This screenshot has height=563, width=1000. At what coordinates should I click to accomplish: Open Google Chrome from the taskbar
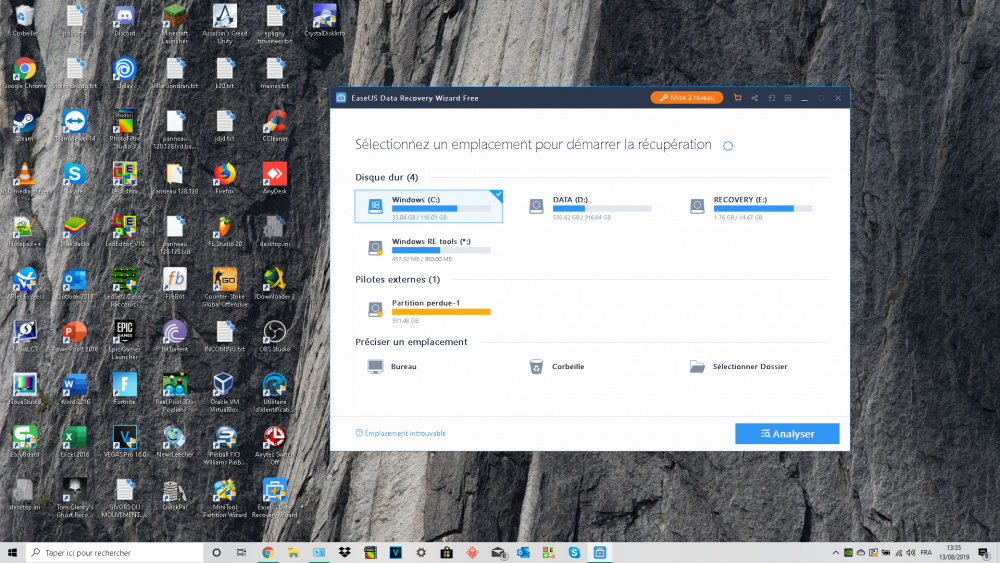268,552
